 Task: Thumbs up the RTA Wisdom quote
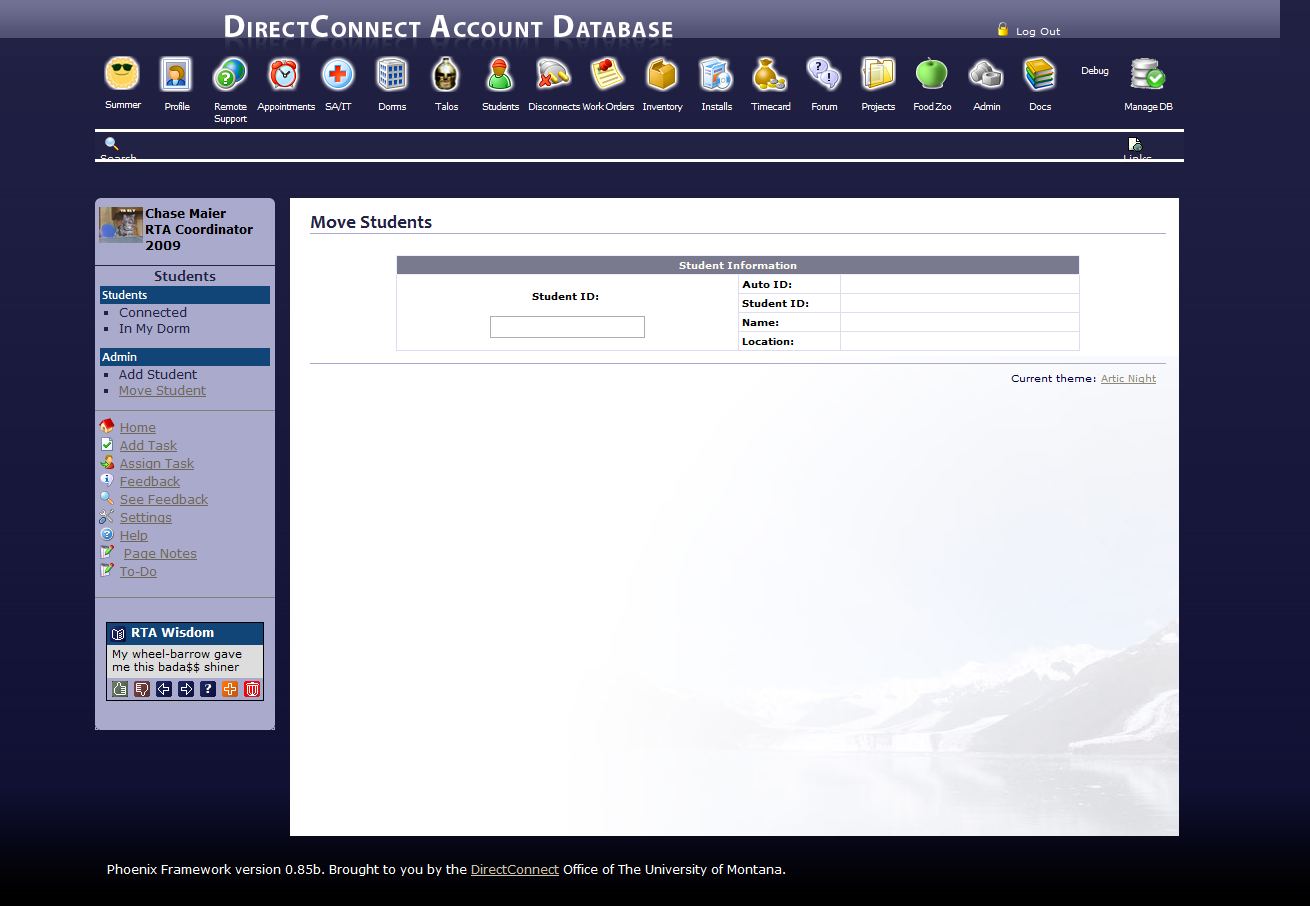pyautogui.click(x=120, y=689)
